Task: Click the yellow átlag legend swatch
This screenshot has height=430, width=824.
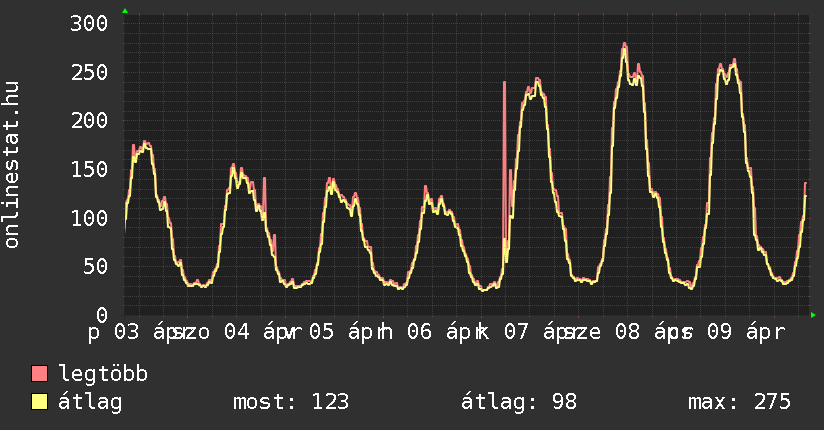Action: pyautogui.click(x=40, y=402)
